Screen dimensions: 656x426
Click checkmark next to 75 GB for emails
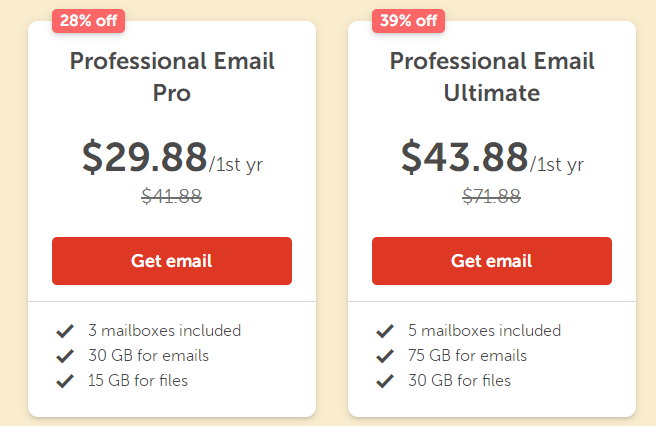click(385, 356)
